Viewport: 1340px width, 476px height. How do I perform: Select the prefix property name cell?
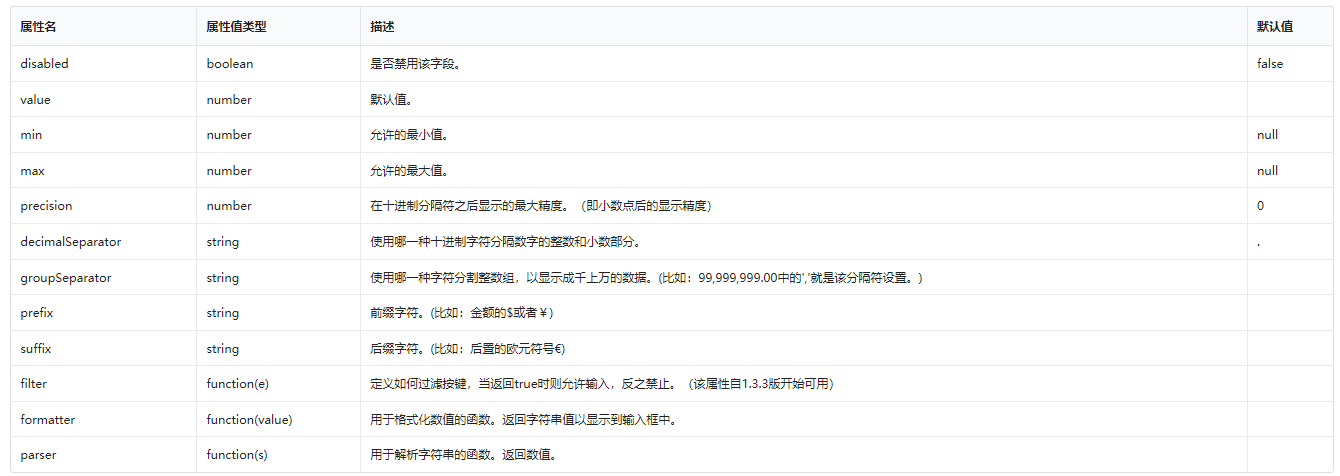click(37, 312)
